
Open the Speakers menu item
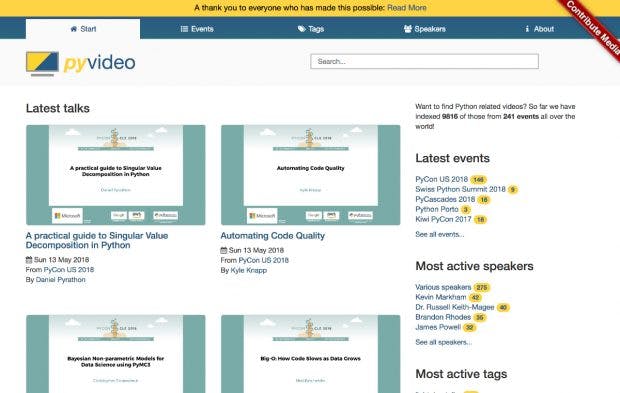click(425, 29)
